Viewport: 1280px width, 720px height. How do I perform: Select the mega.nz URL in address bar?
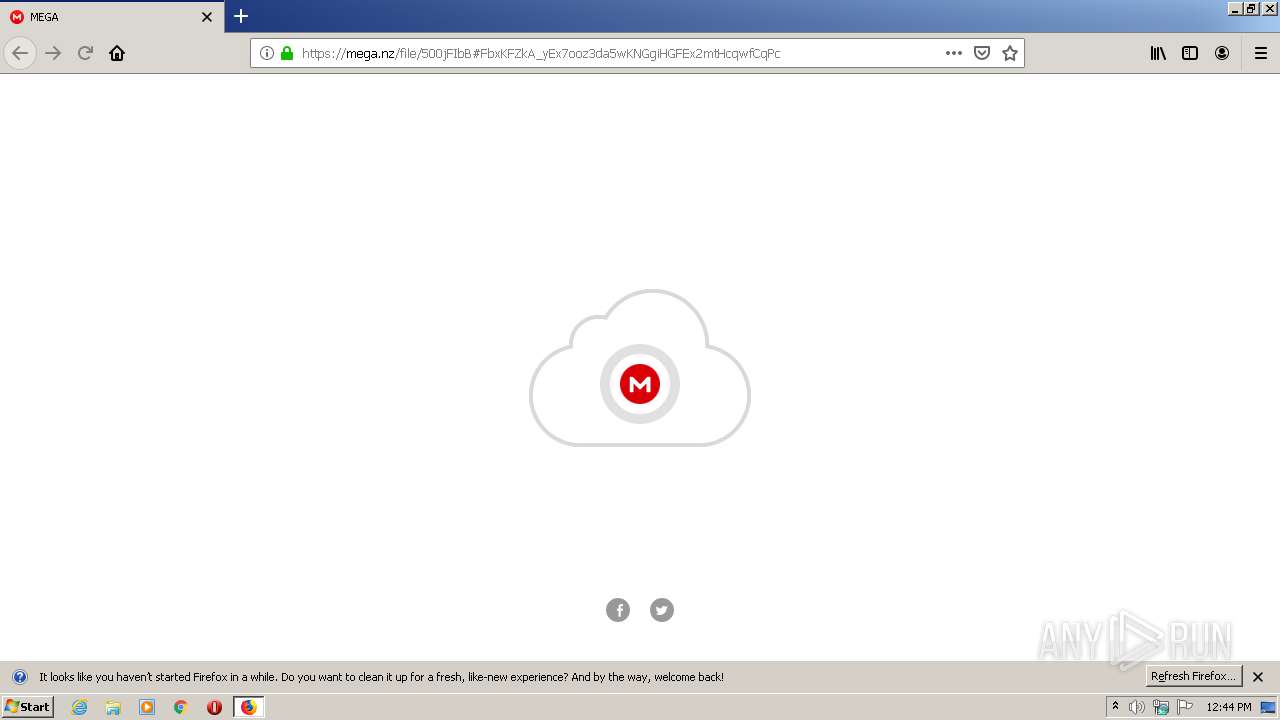tap(541, 53)
